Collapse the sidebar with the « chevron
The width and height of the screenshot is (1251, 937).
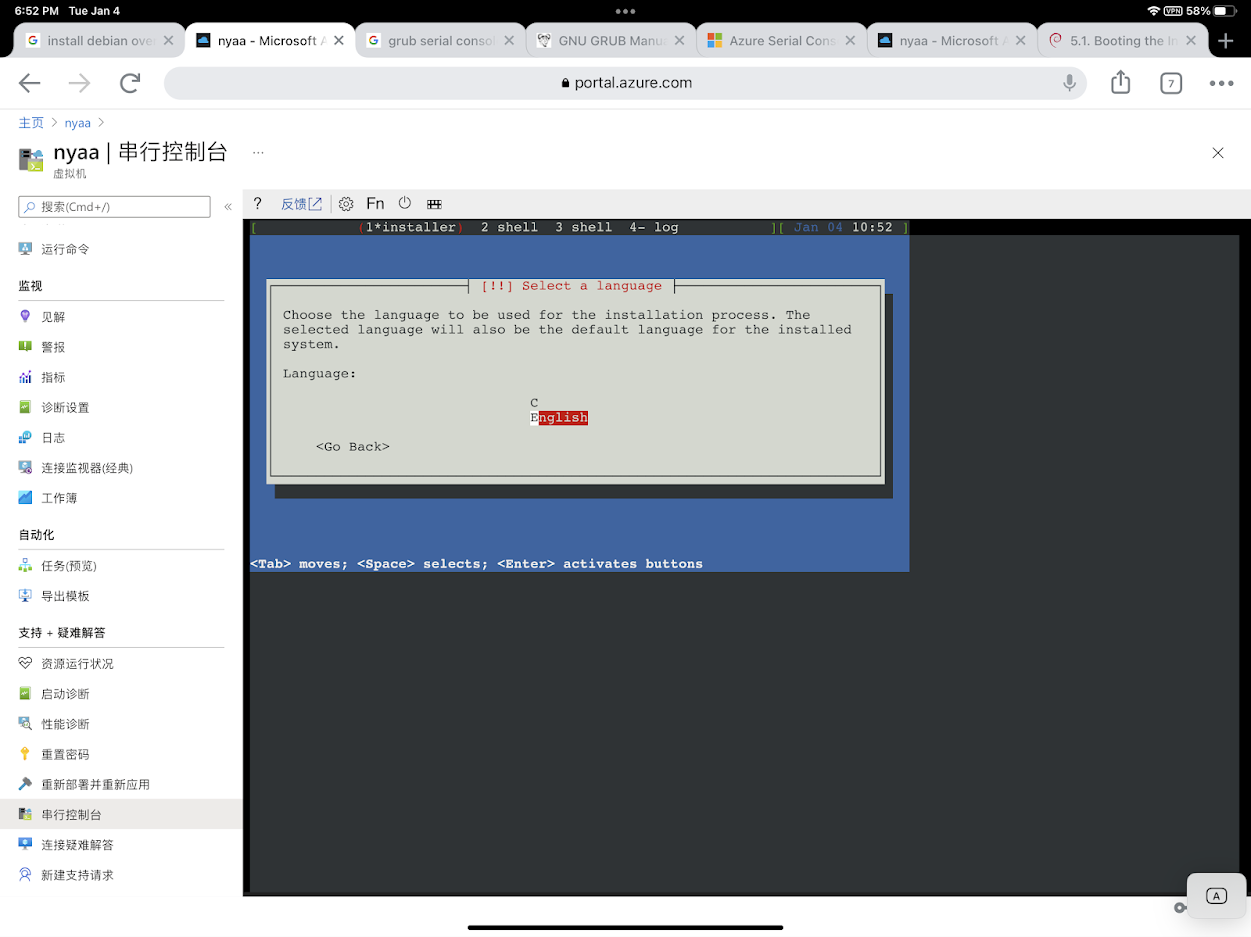tap(228, 205)
